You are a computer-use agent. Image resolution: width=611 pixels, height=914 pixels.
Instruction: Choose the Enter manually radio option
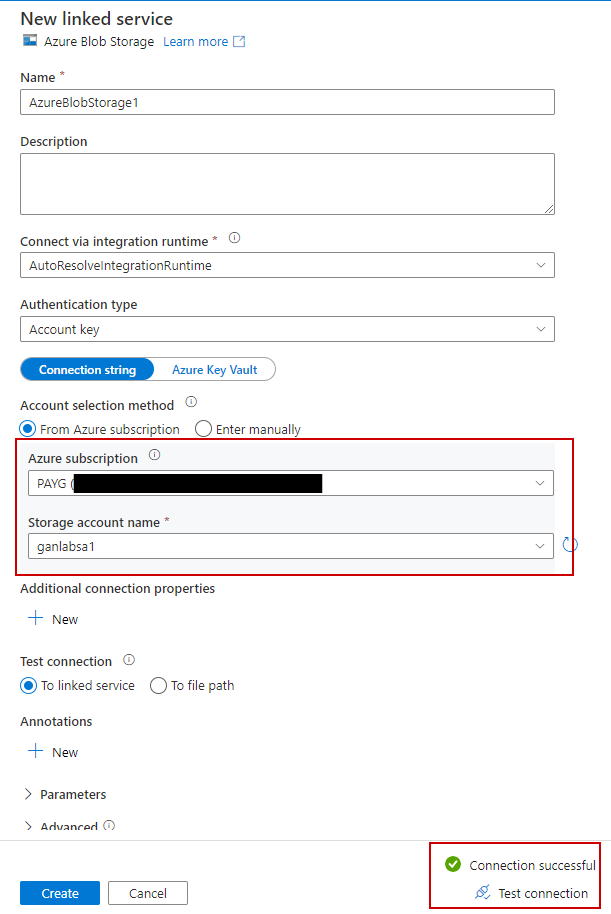coord(204,429)
